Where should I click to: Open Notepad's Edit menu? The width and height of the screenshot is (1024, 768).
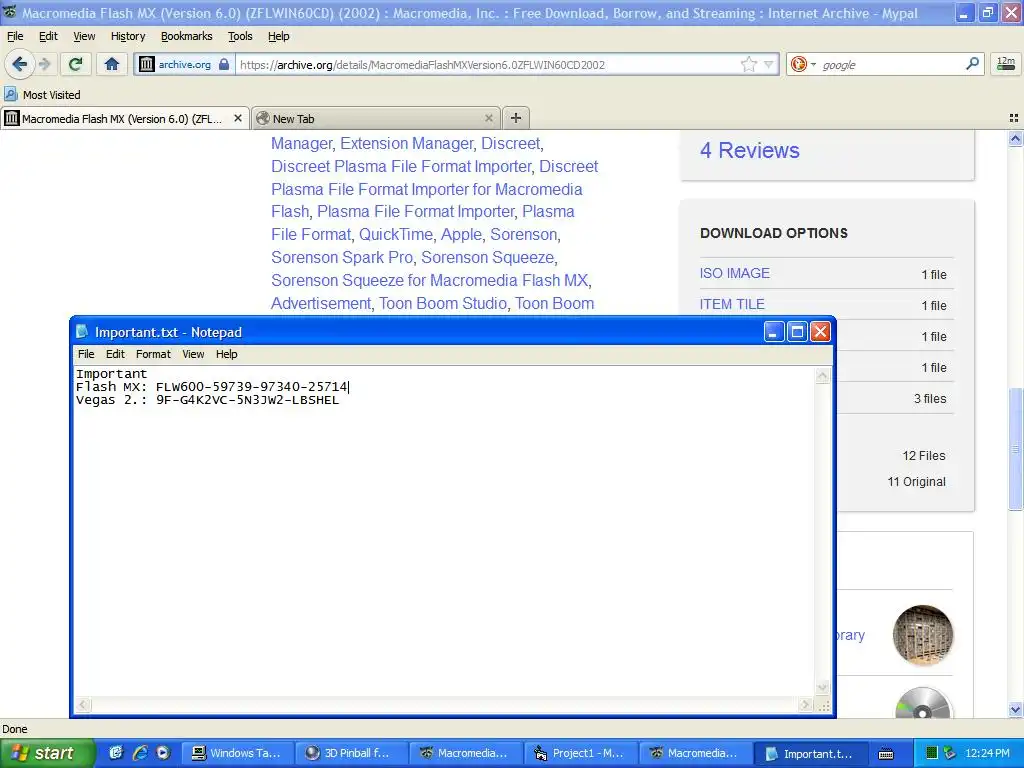click(115, 354)
